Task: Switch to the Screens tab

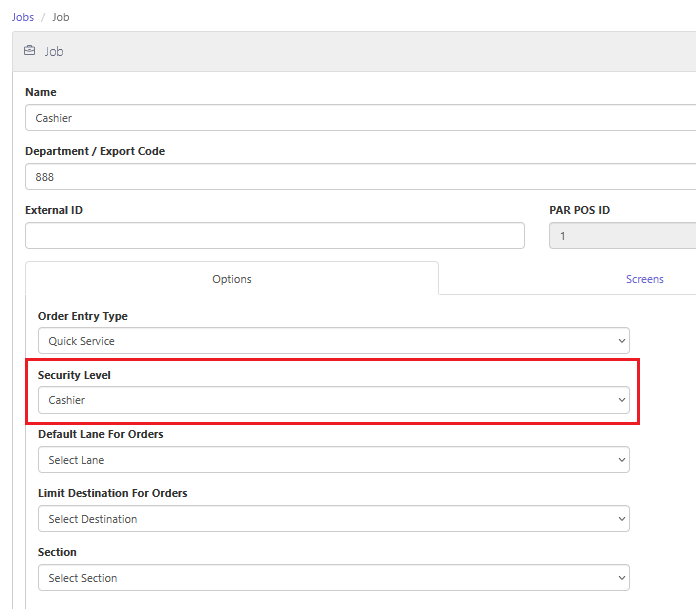Action: pyautogui.click(x=645, y=279)
